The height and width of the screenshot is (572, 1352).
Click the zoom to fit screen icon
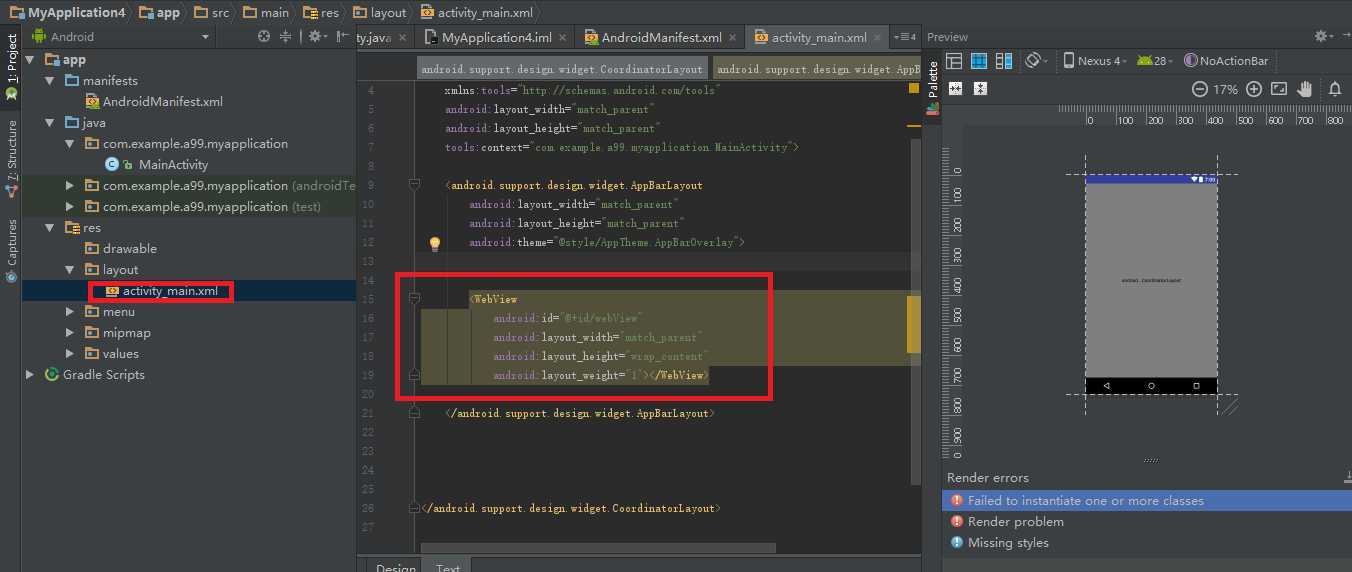pyautogui.click(x=1279, y=89)
